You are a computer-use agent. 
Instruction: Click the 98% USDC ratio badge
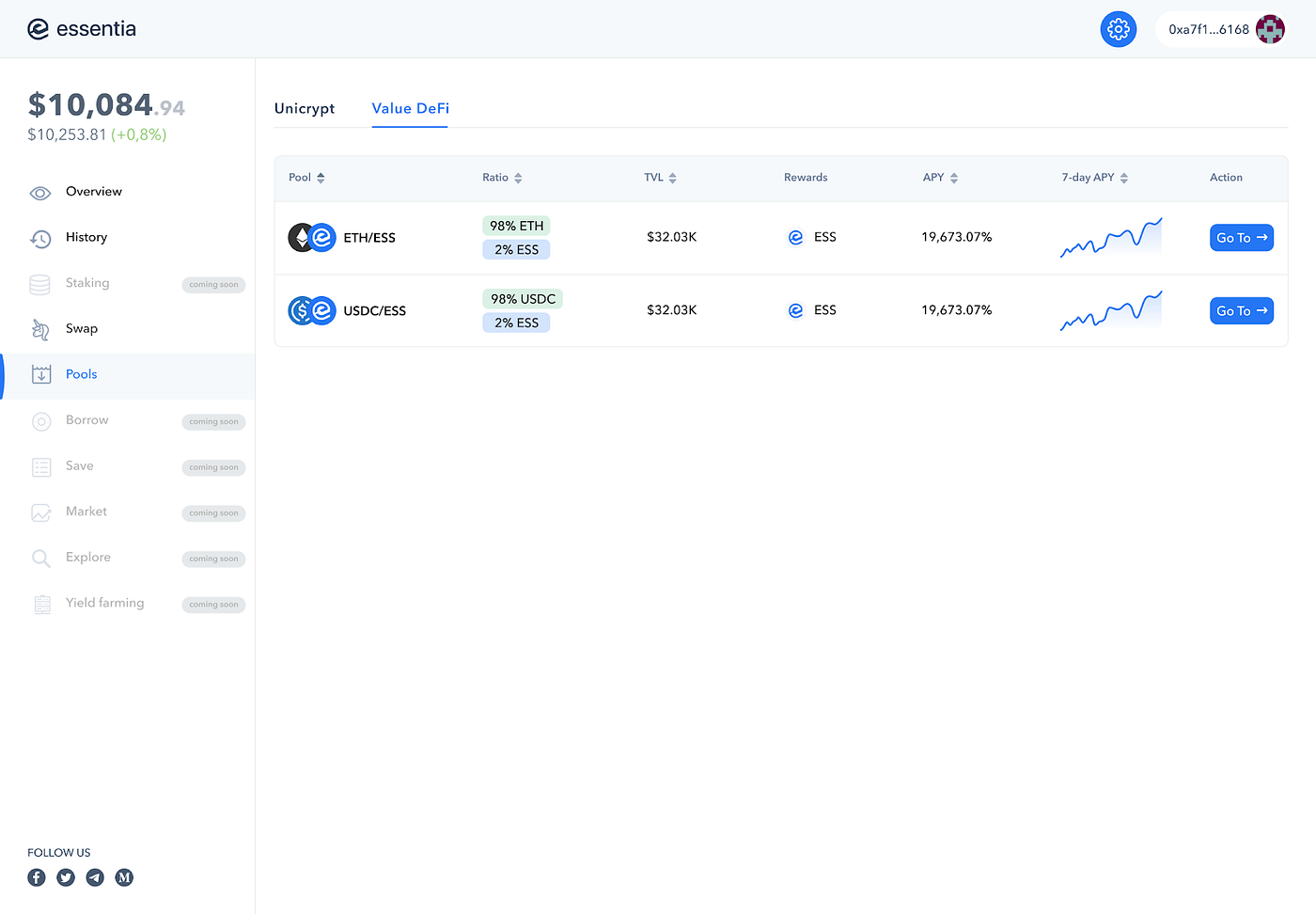[523, 299]
